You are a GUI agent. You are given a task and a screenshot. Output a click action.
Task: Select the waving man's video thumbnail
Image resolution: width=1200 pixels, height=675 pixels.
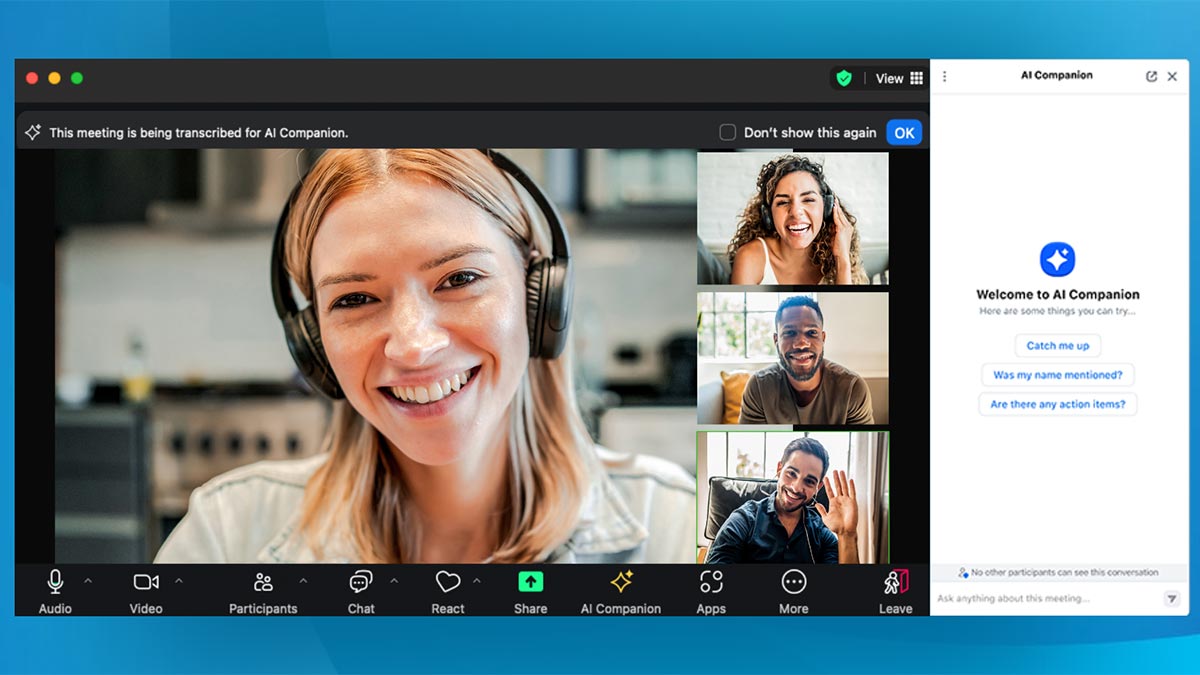point(792,497)
